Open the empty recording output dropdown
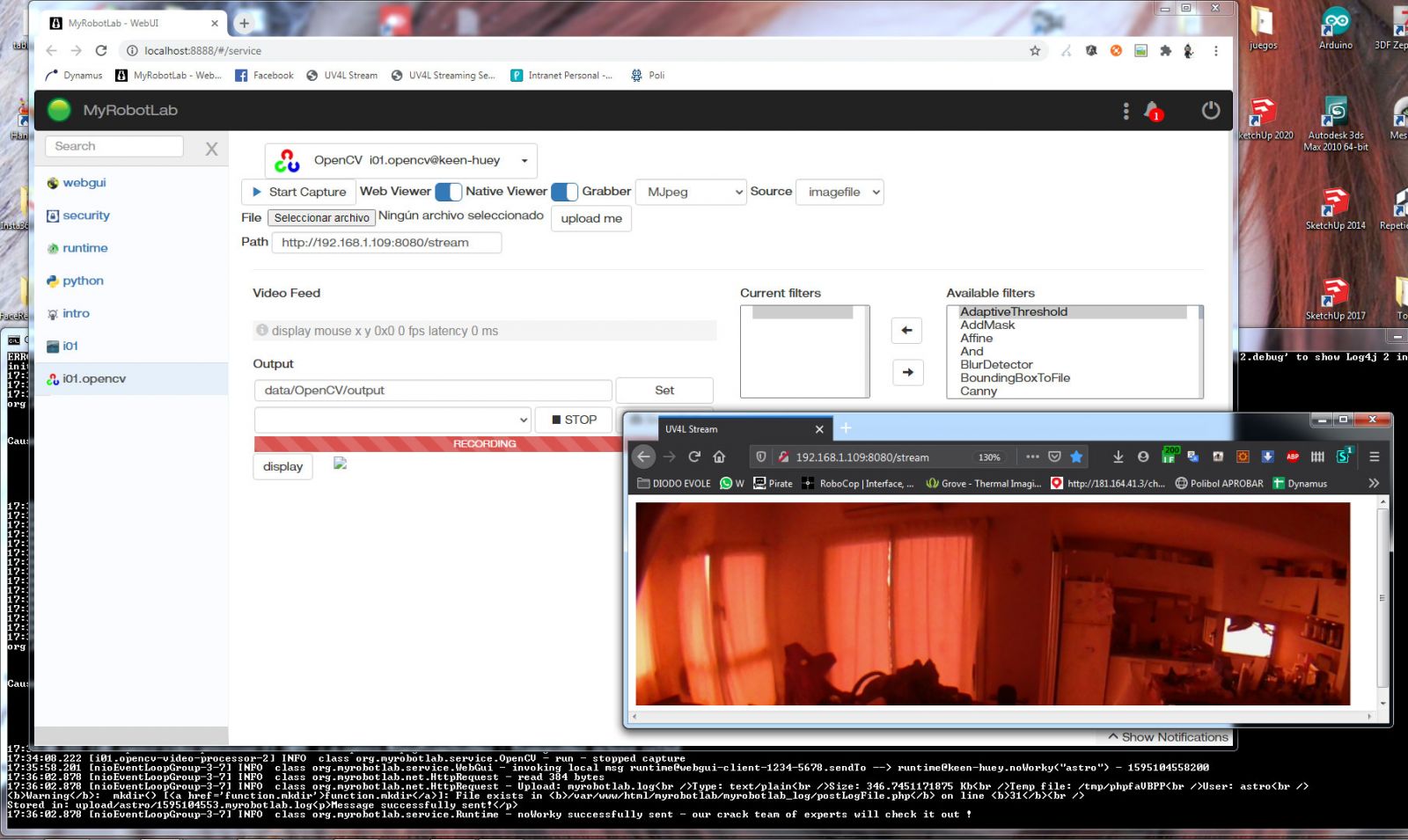1408x840 pixels. [392, 420]
